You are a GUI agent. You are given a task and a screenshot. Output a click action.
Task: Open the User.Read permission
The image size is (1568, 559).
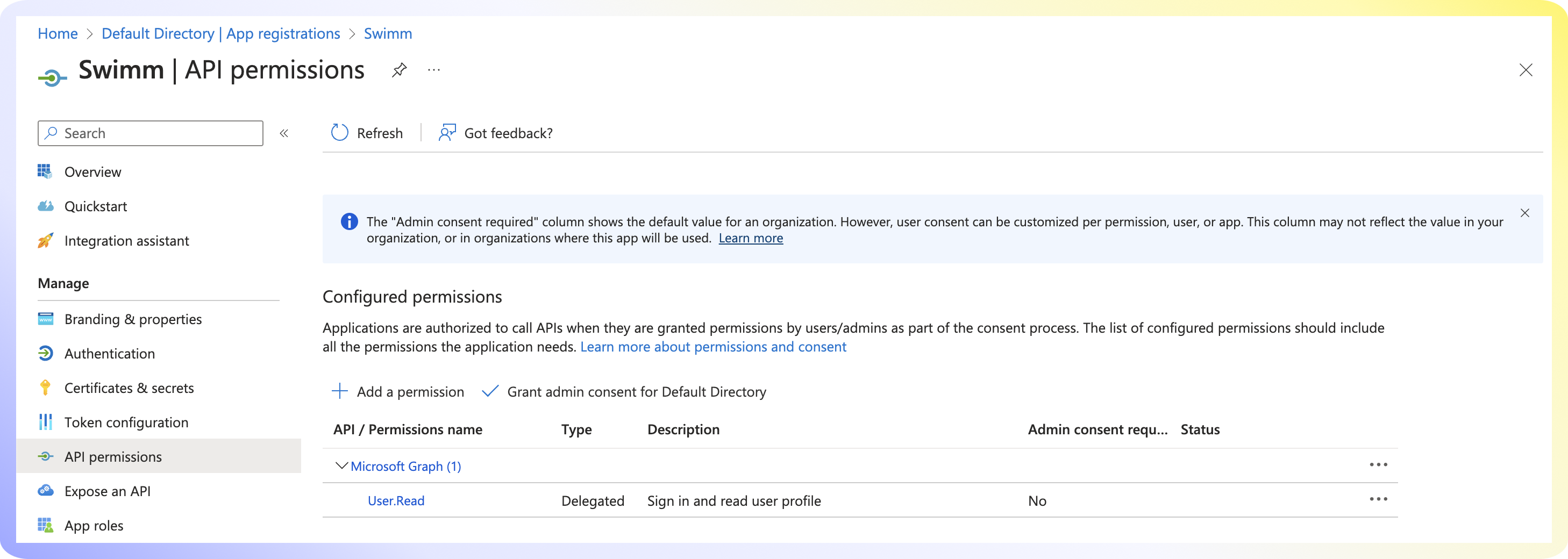click(x=396, y=500)
